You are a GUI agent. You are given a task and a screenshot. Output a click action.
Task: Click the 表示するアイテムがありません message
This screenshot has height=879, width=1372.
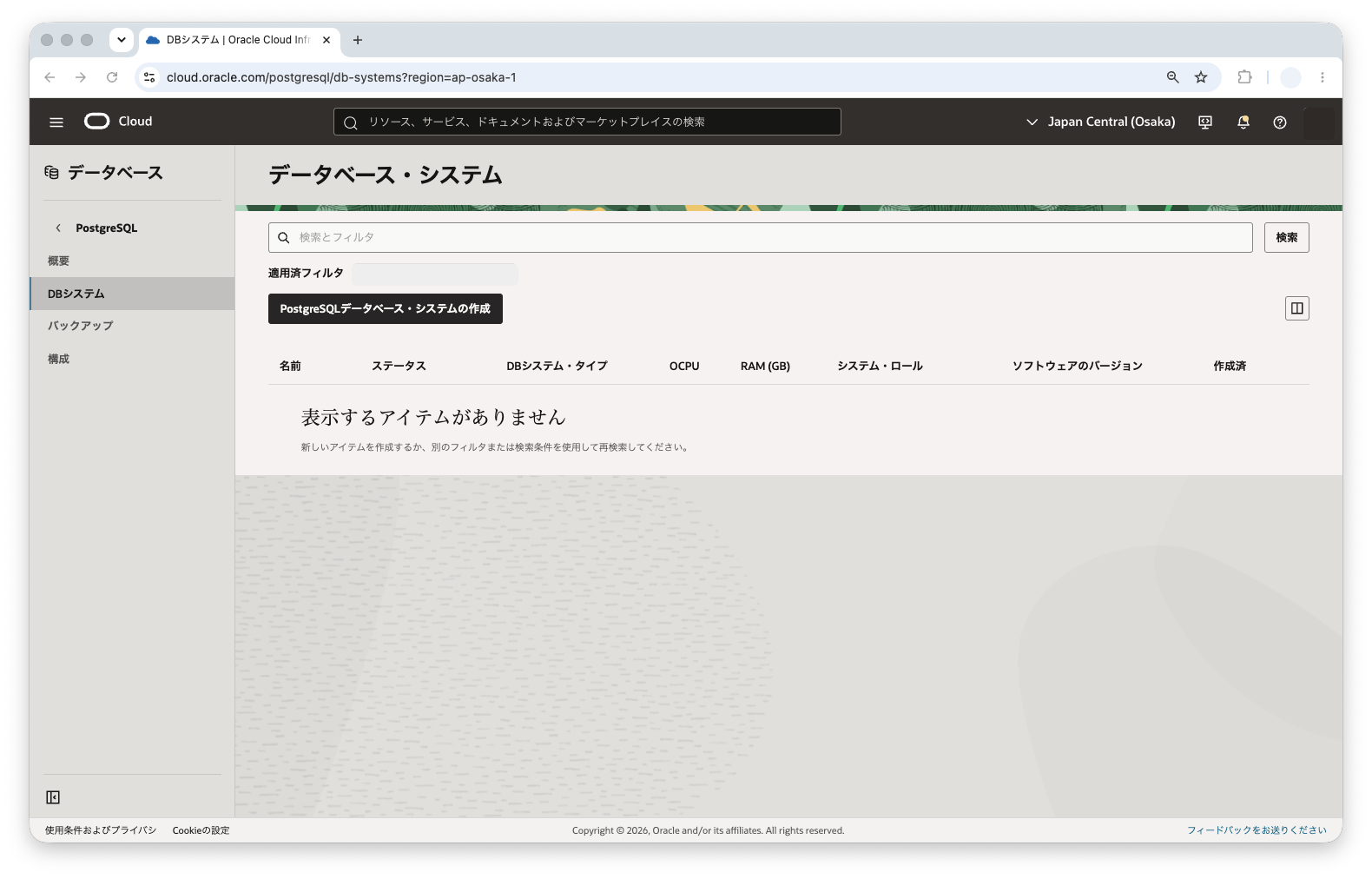coord(433,418)
